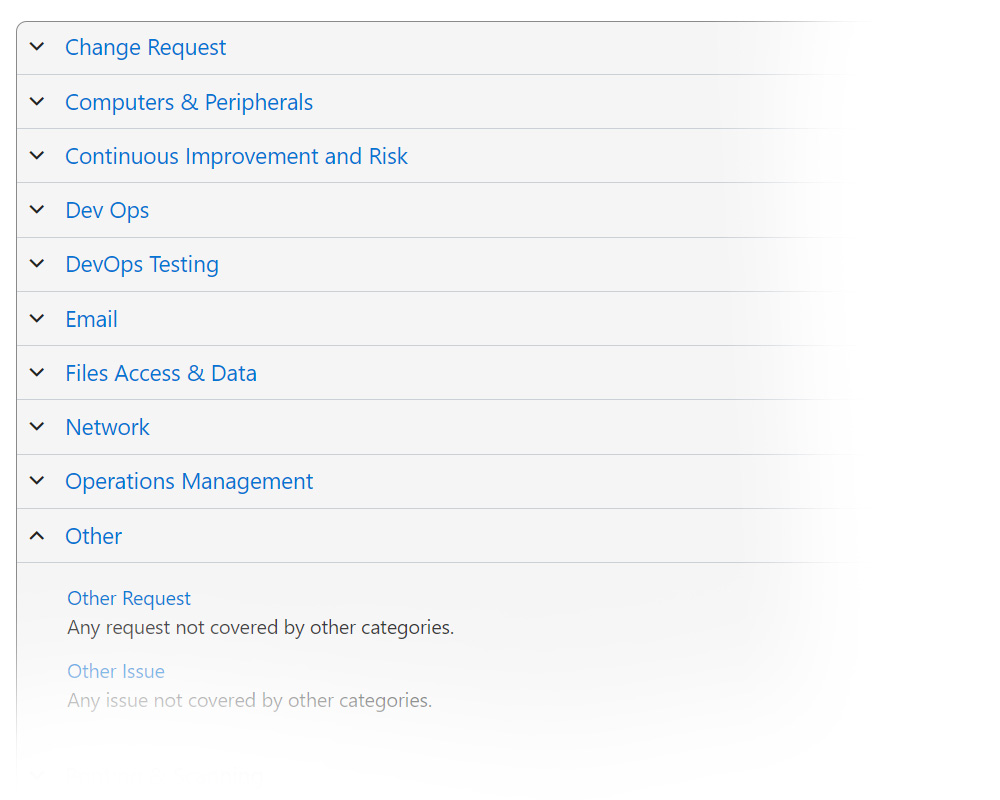Screen dimensions: 1000x800
Task: Collapse the Other category chevron
Action: [37, 536]
